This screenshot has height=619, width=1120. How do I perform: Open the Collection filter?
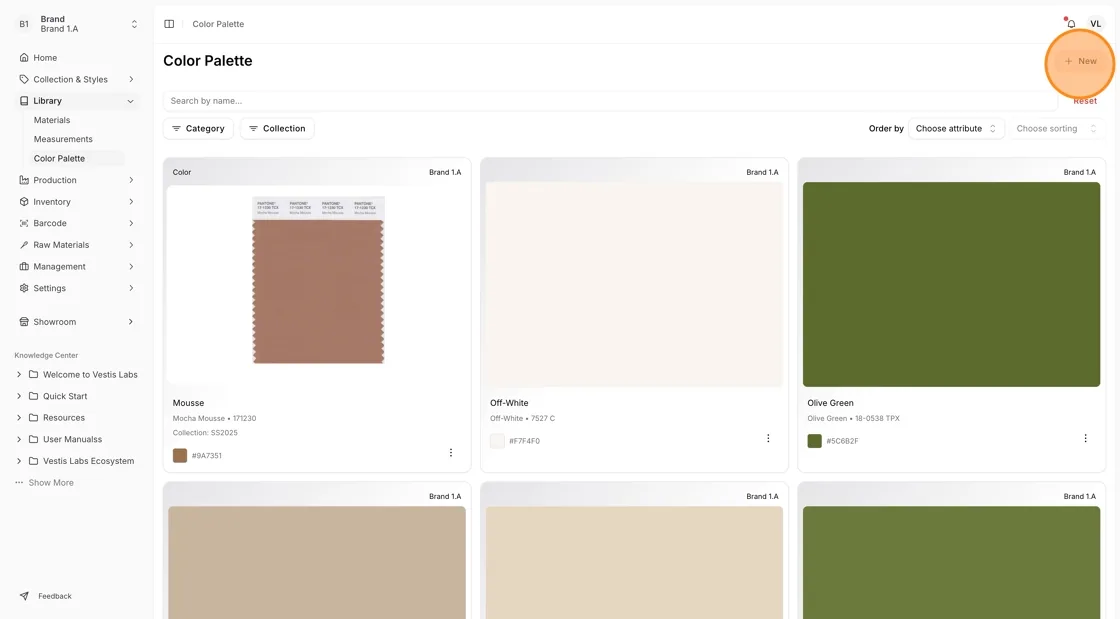click(277, 129)
